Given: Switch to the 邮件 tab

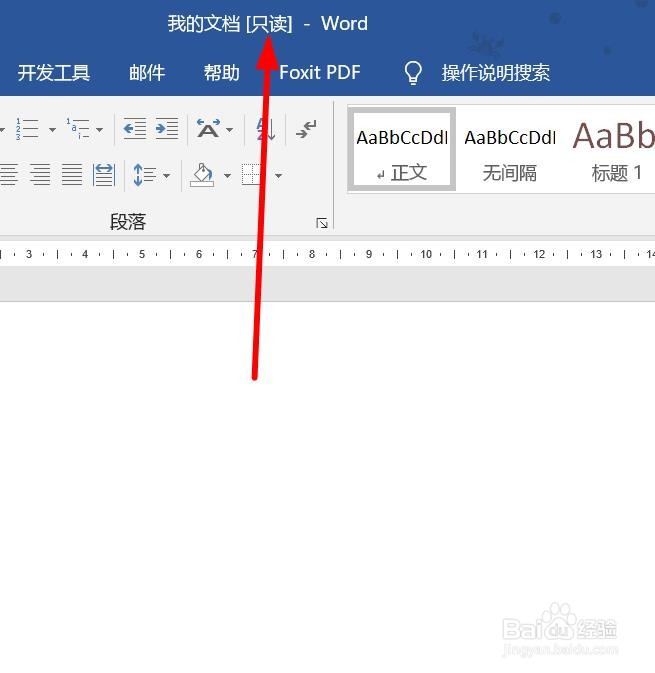Looking at the screenshot, I should (x=147, y=73).
